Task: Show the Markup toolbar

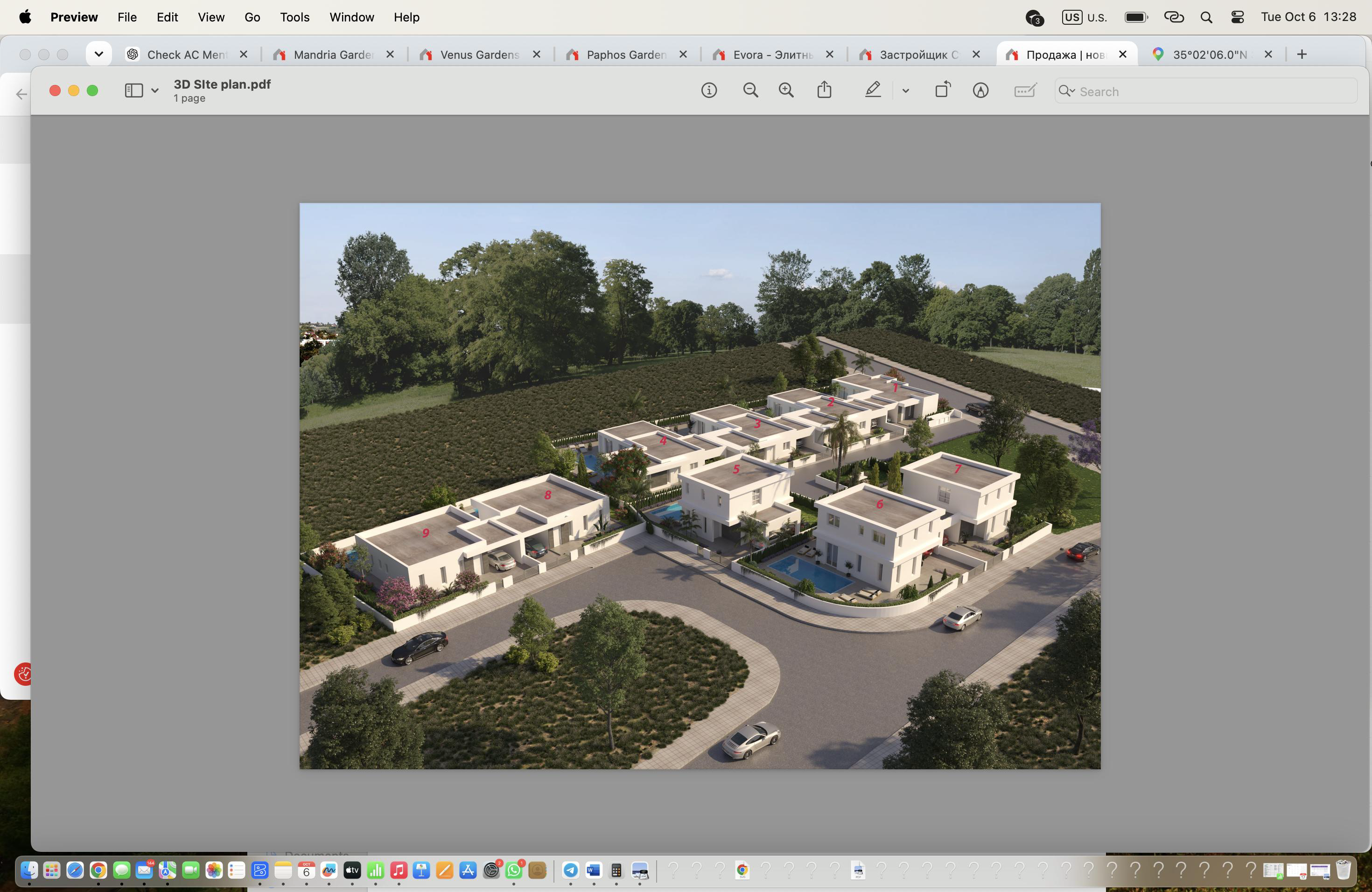Action: [x=980, y=91]
